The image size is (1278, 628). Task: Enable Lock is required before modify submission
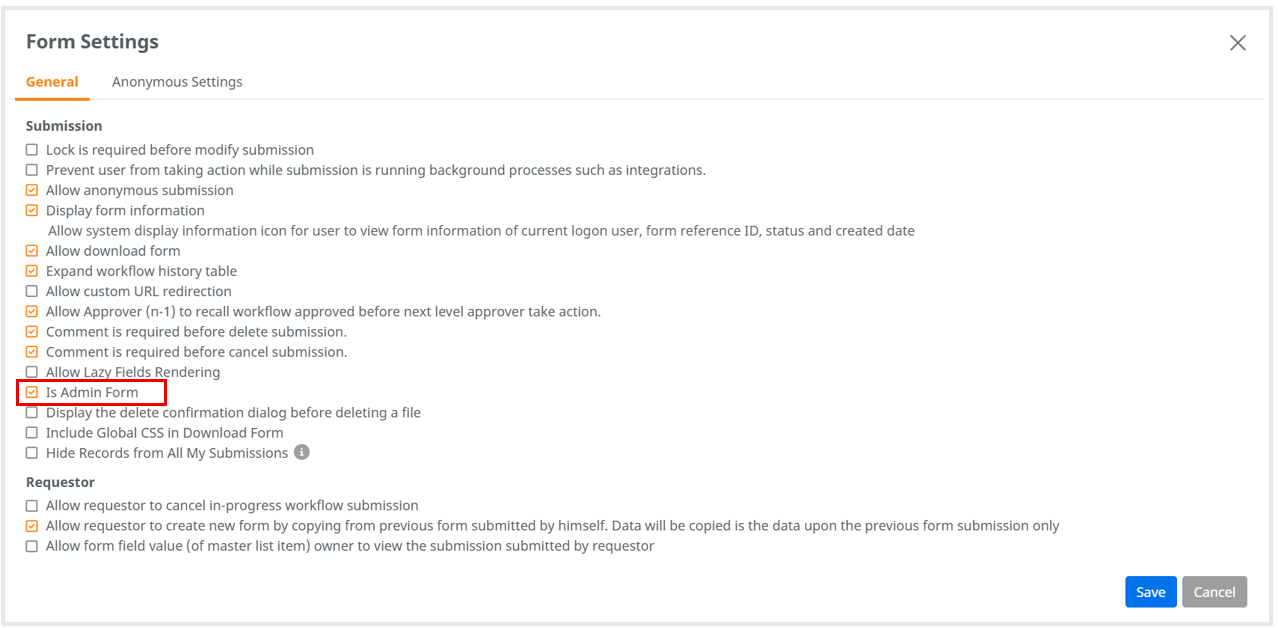31,149
